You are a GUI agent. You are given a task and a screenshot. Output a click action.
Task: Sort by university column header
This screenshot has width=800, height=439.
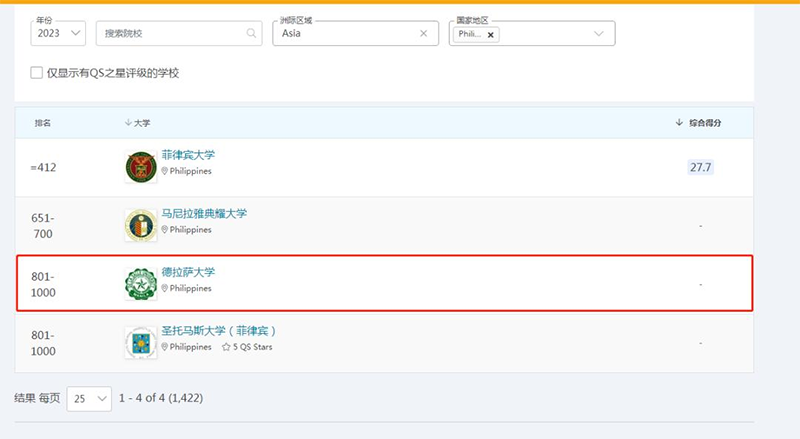tap(137, 123)
